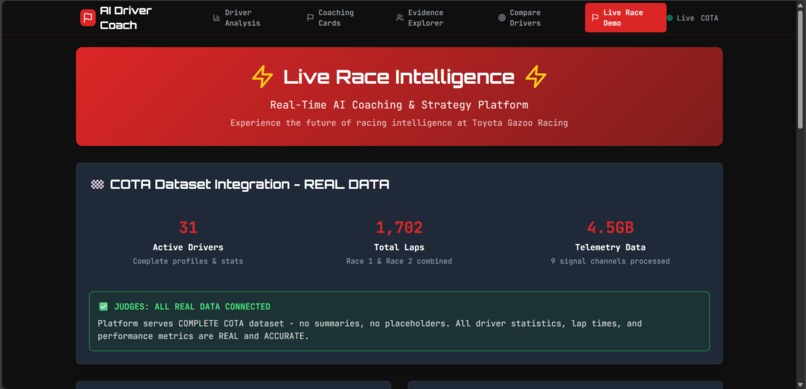Click the Total Laps label
Image resolution: width=806 pixels, height=389 pixels.
tap(399, 247)
